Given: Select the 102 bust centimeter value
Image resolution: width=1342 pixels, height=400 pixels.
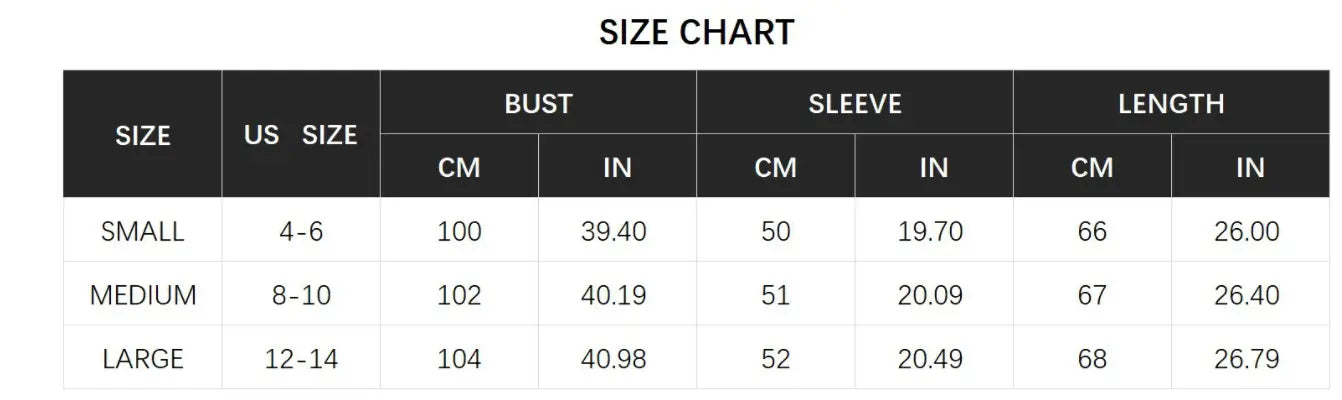Looking at the screenshot, I should 459,295.
